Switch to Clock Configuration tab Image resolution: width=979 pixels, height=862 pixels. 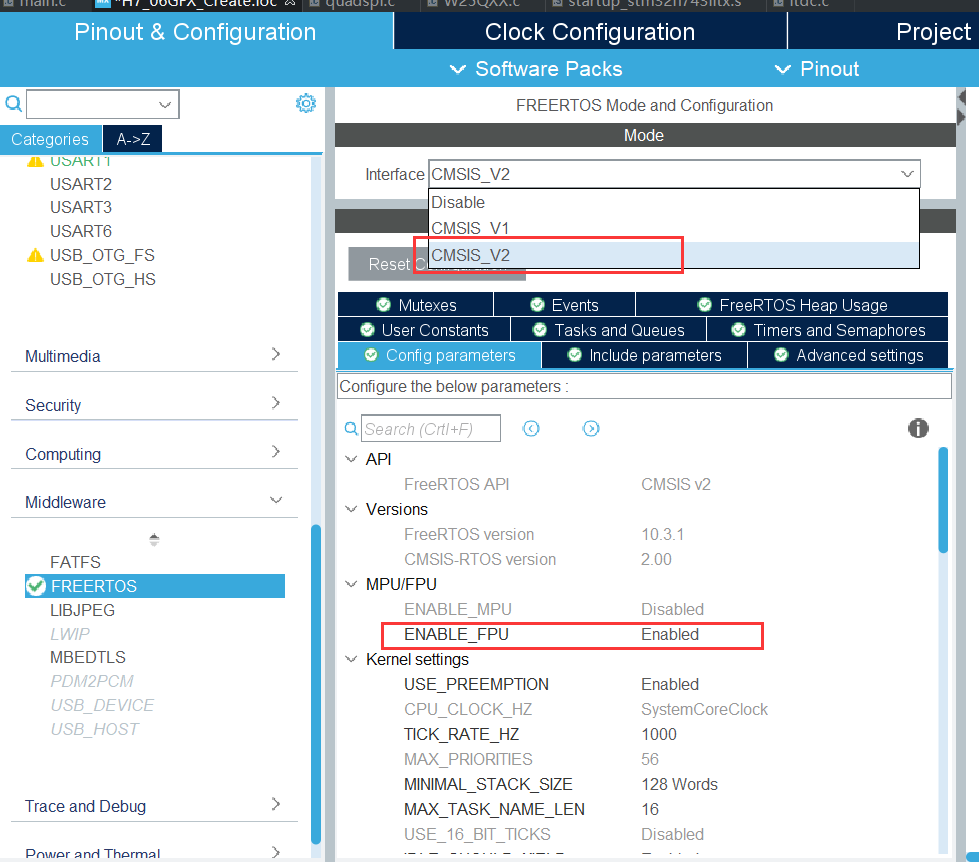point(590,32)
